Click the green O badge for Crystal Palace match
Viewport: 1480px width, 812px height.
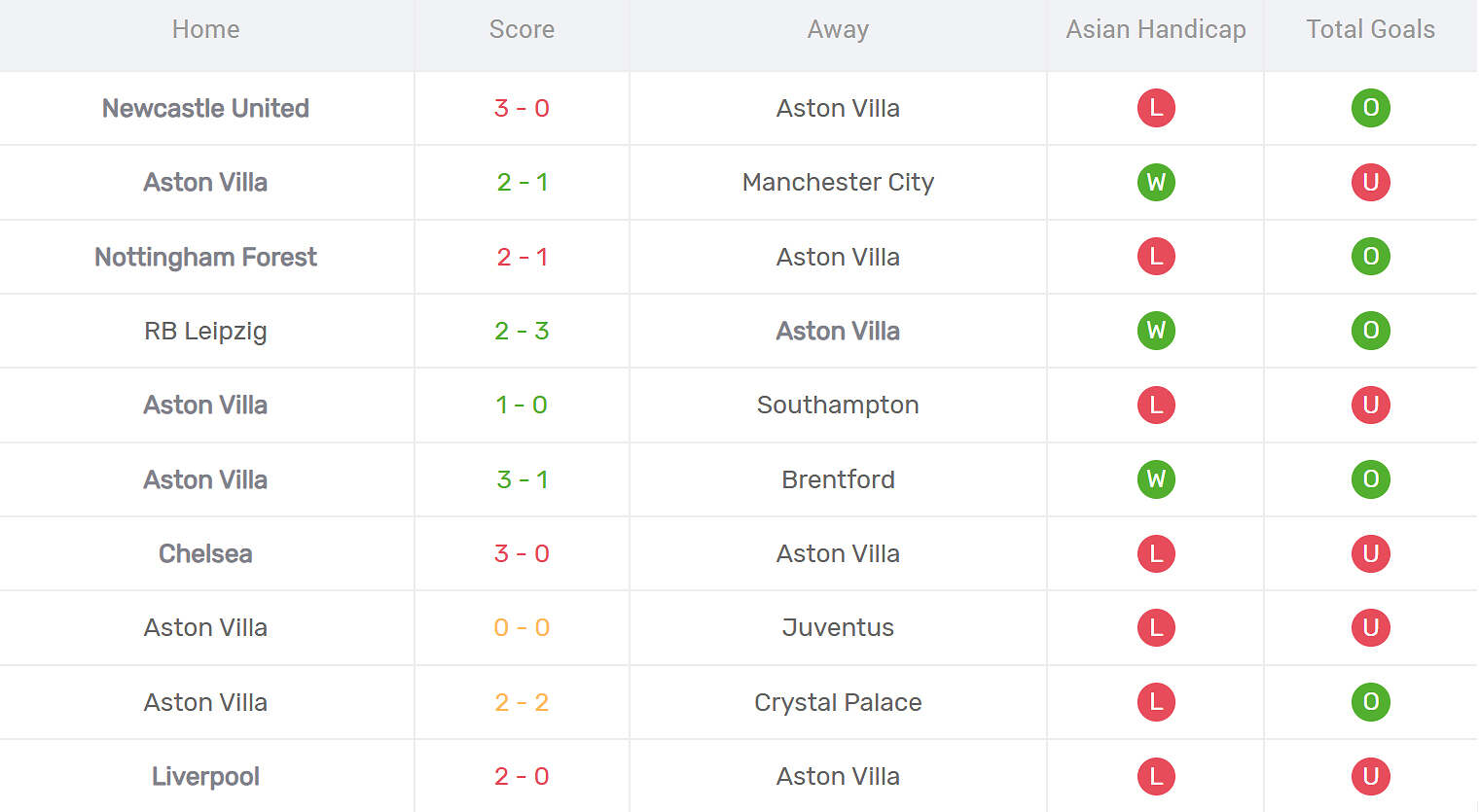[x=1370, y=702]
